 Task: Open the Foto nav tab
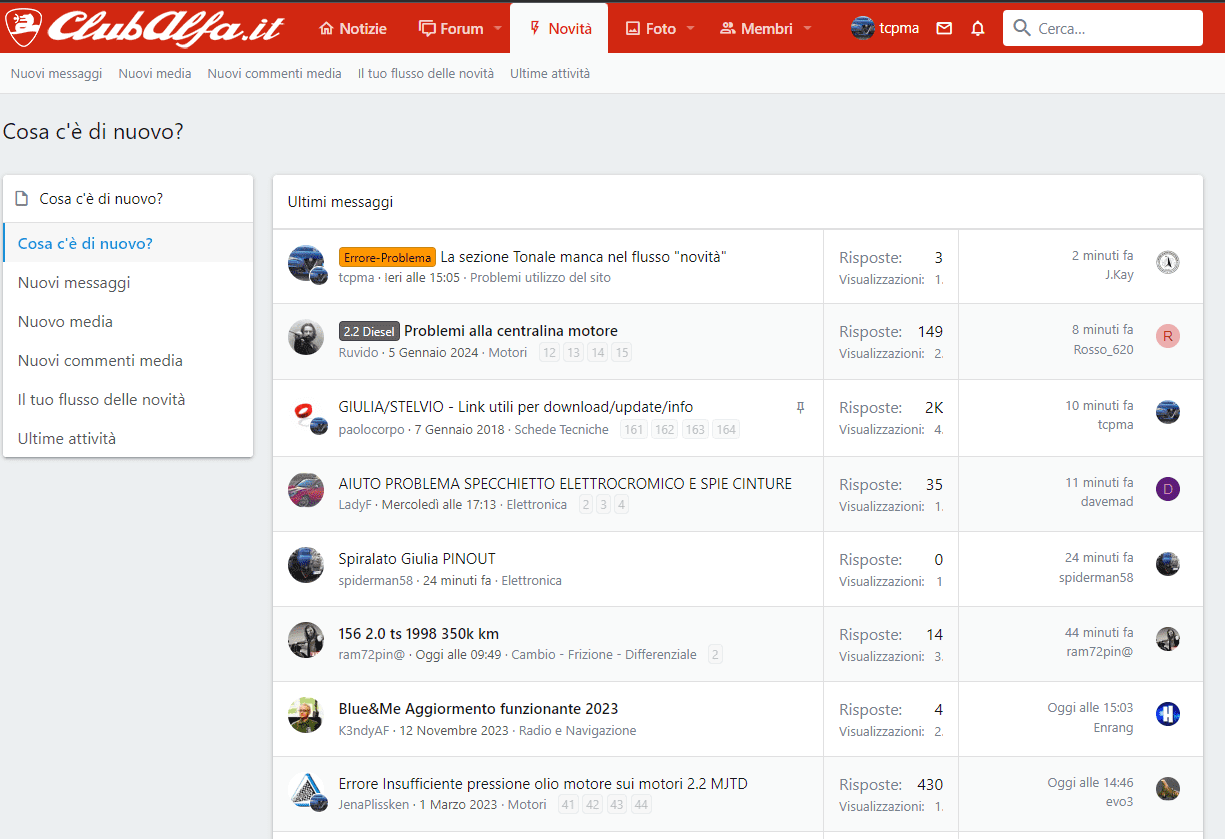click(x=651, y=28)
